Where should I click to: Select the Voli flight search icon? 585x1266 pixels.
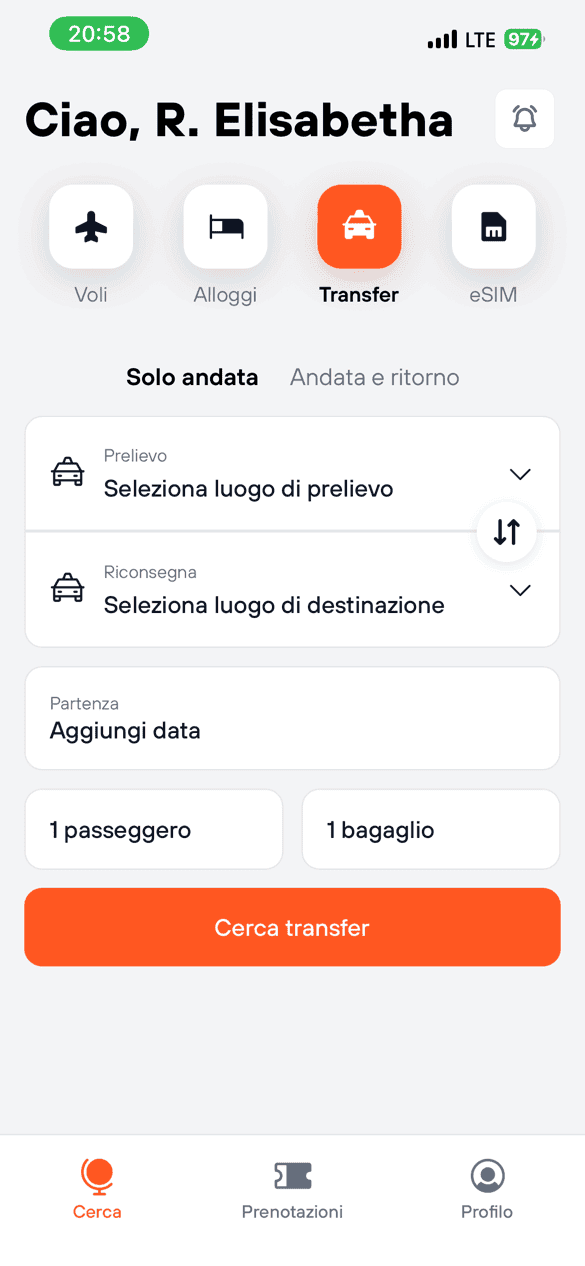pos(91,227)
